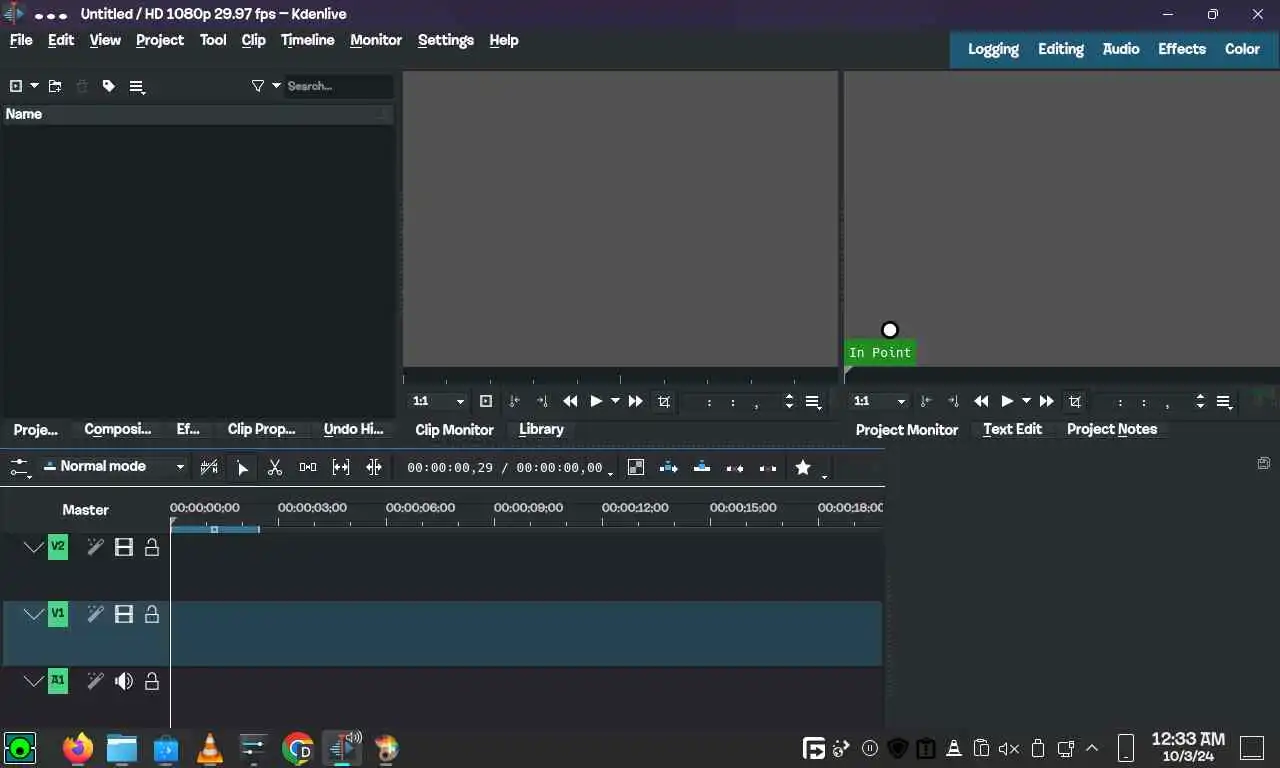Screen dimensions: 1280x768
Task: Create a folder in the project bin
Action: 55,86
